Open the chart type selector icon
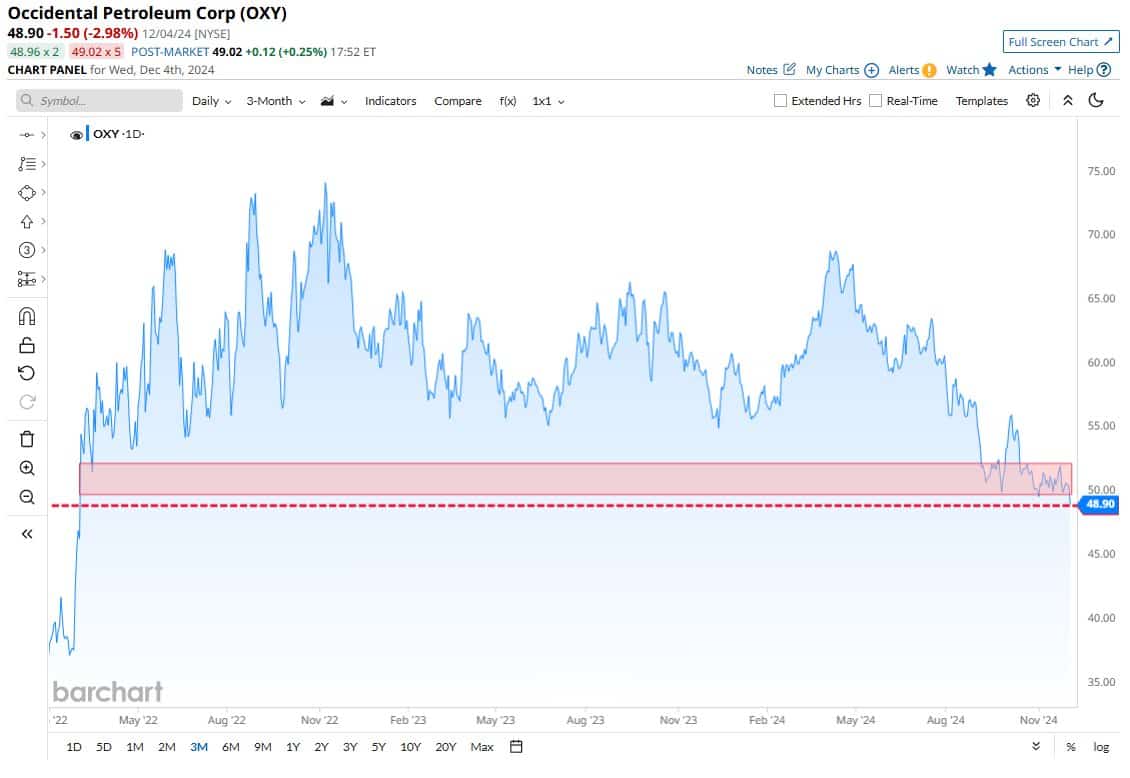Viewport: 1130px width, 778px height. tap(330, 100)
